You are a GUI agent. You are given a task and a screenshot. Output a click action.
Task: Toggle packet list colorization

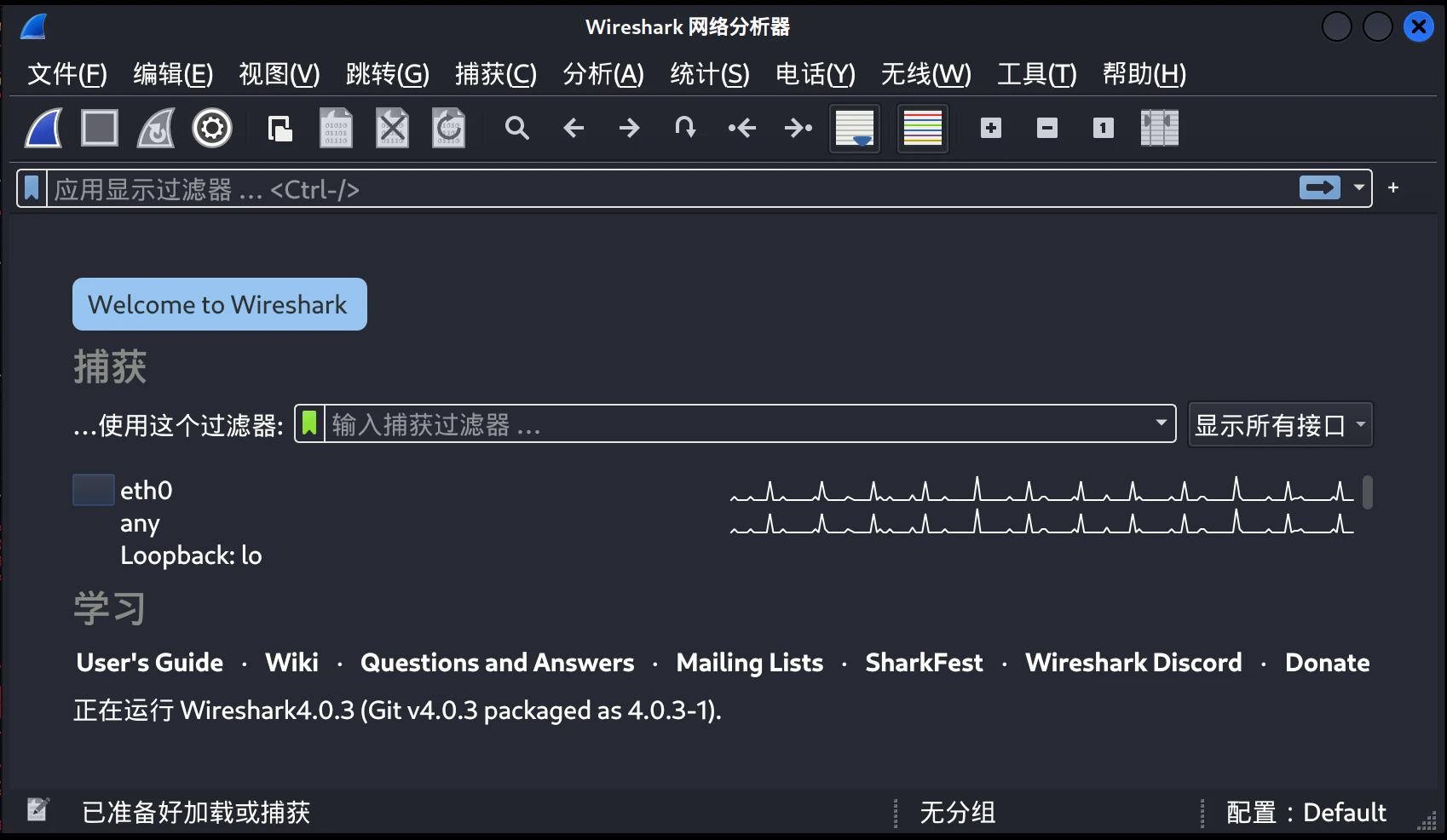923,129
